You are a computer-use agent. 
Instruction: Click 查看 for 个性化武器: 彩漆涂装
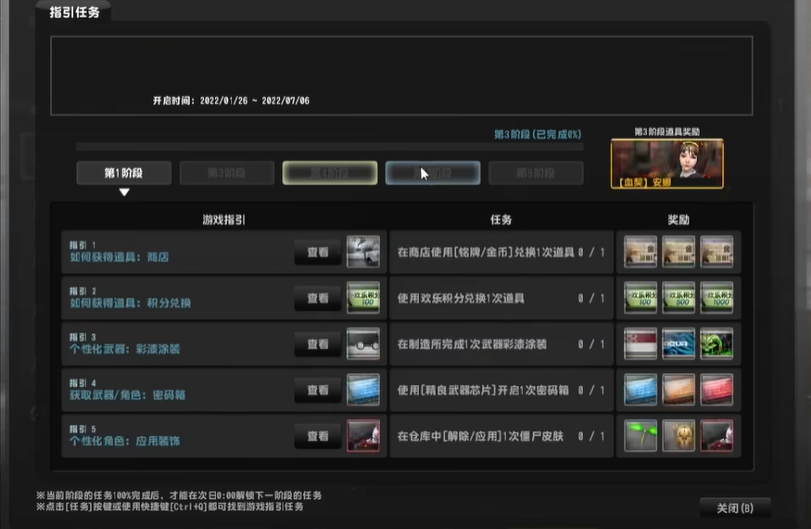pyautogui.click(x=318, y=344)
